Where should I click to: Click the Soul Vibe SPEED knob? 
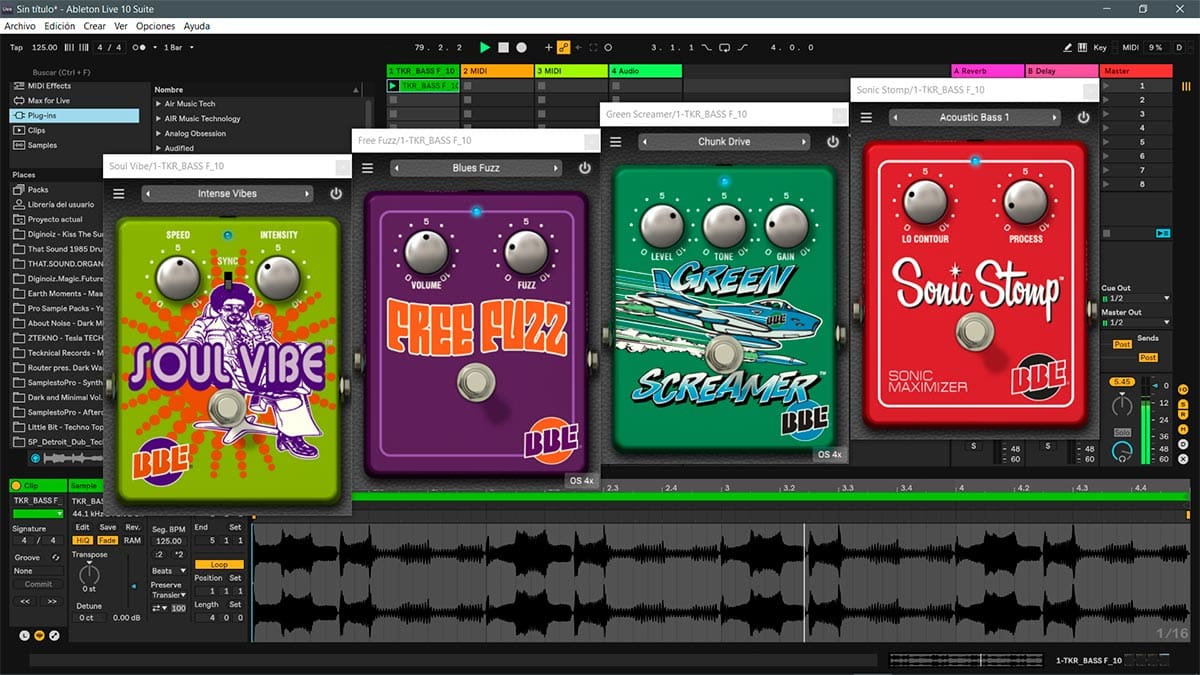(178, 277)
